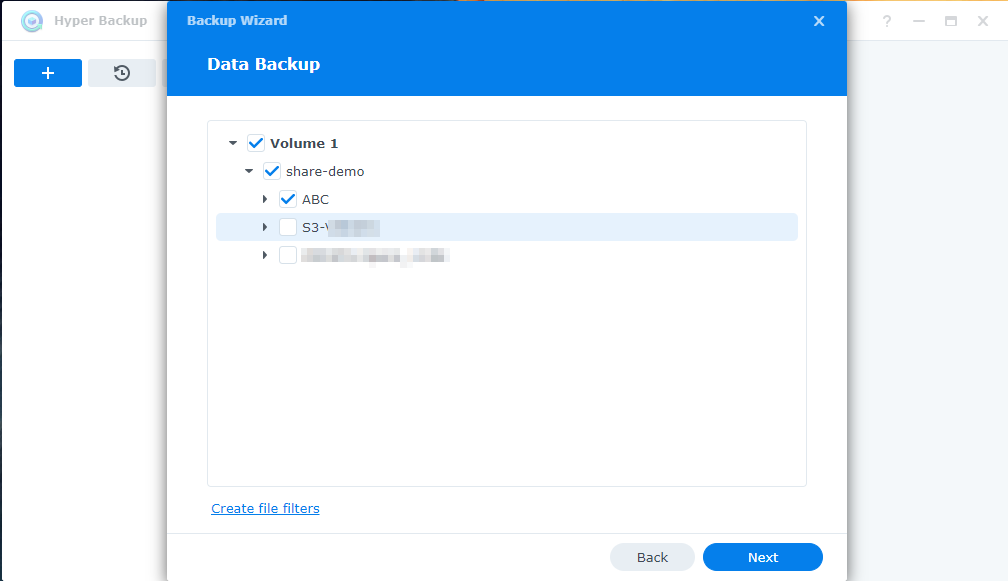The height and width of the screenshot is (581, 1008).
Task: Check the S3 folder checkbox
Action: point(288,227)
